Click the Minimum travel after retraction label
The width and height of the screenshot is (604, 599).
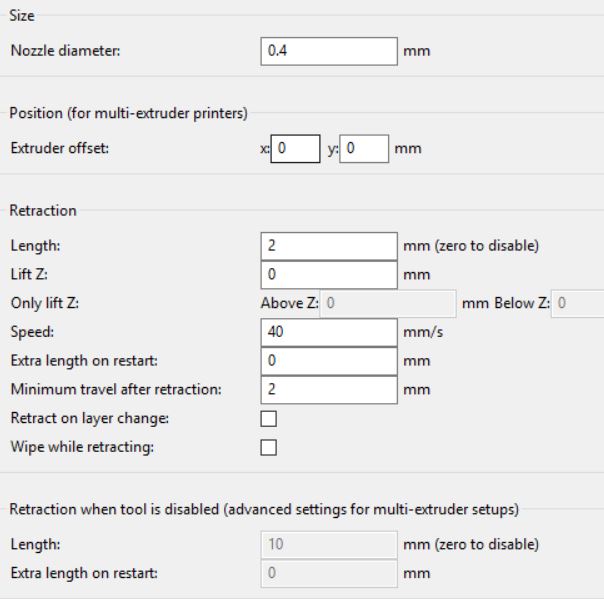click(x=116, y=389)
